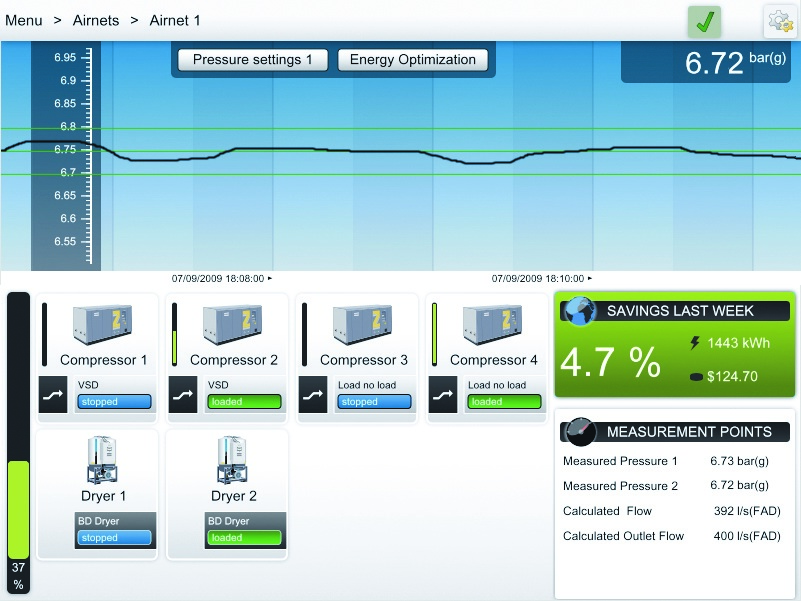
Task: Click Load no load label under Compressor 3
Action: (x=367, y=385)
